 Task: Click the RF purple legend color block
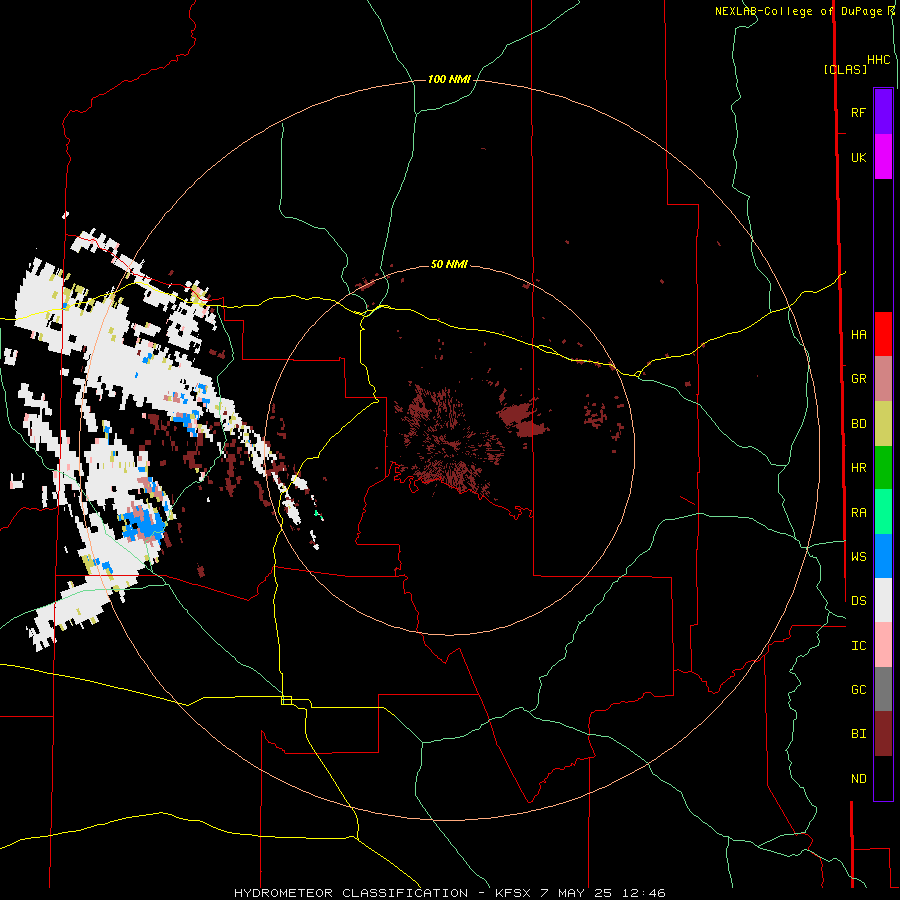[x=883, y=112]
